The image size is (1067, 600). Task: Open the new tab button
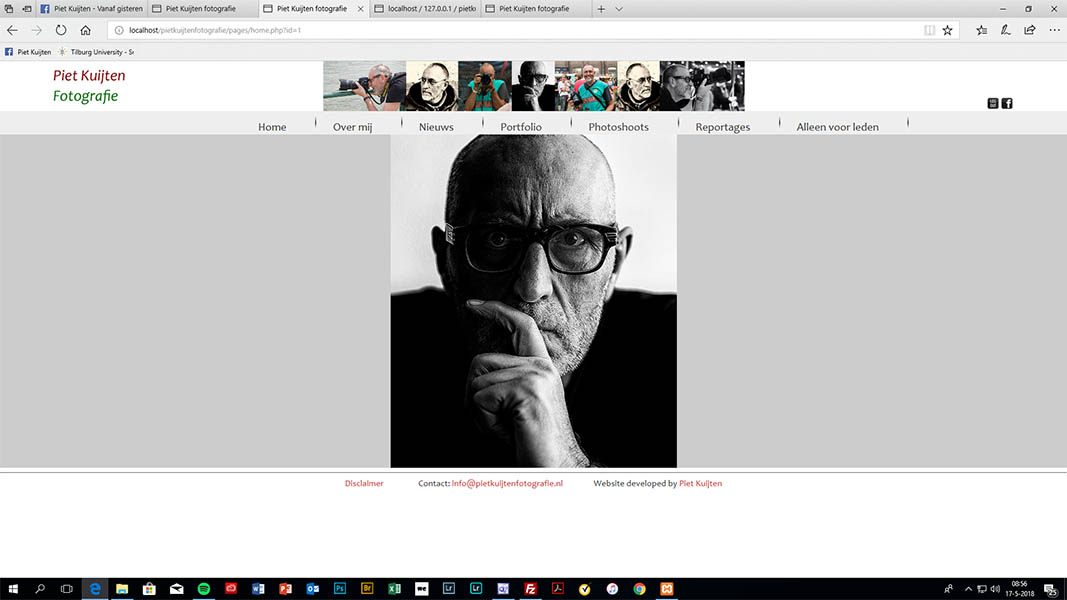601,9
